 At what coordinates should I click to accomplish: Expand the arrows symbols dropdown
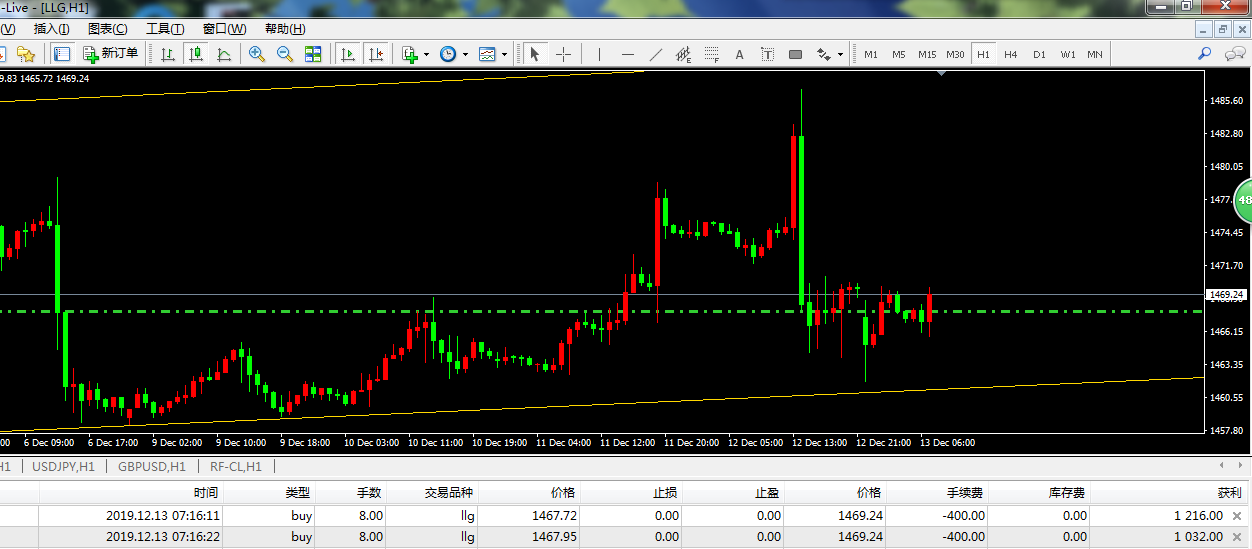pos(841,54)
